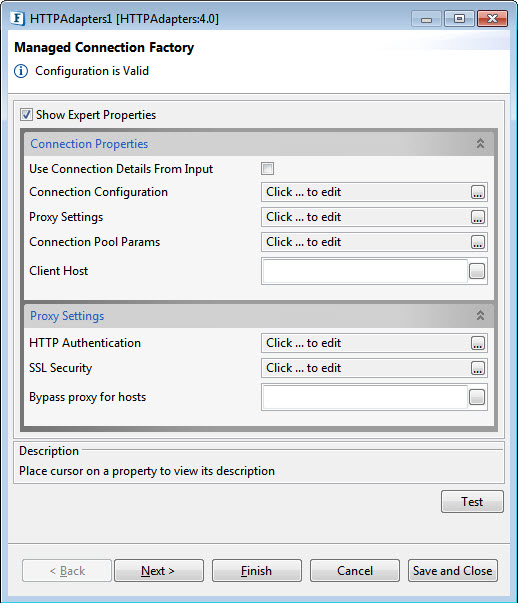Open the HTTP Authentication ellipsis editor button
The height and width of the screenshot is (603, 518).
[x=478, y=343]
